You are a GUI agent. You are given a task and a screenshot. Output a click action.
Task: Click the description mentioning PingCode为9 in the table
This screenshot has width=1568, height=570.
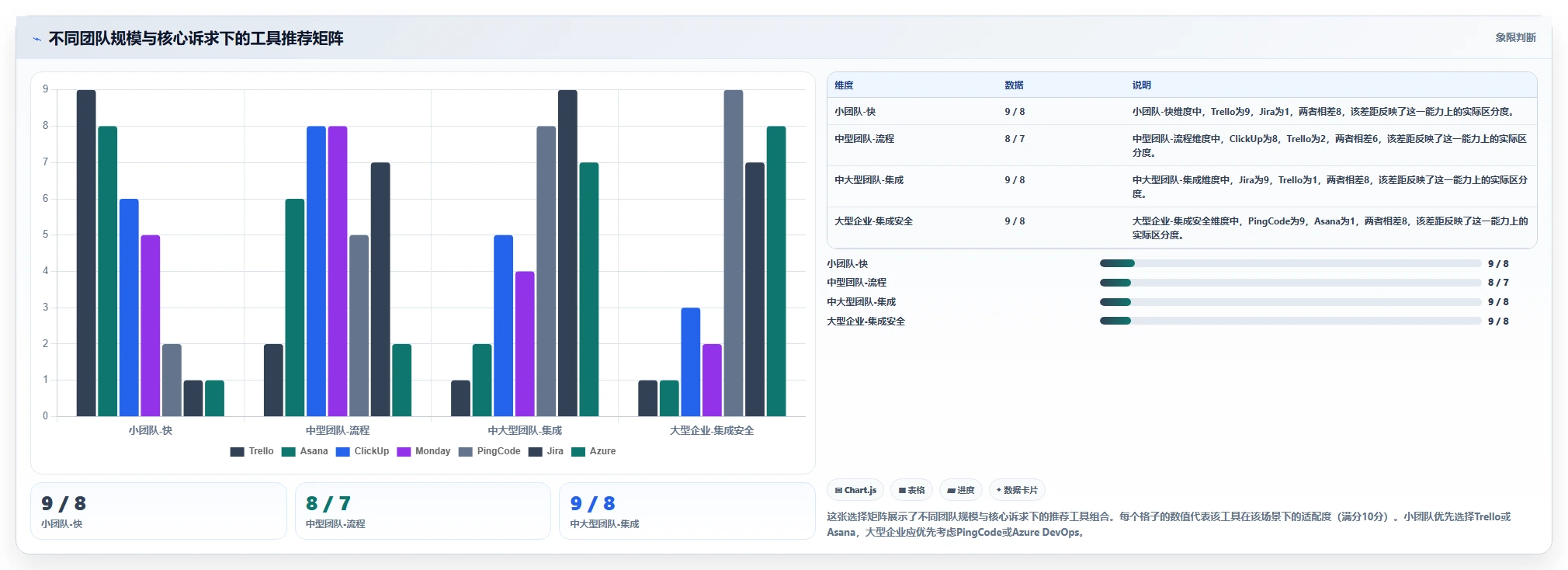click(1329, 228)
